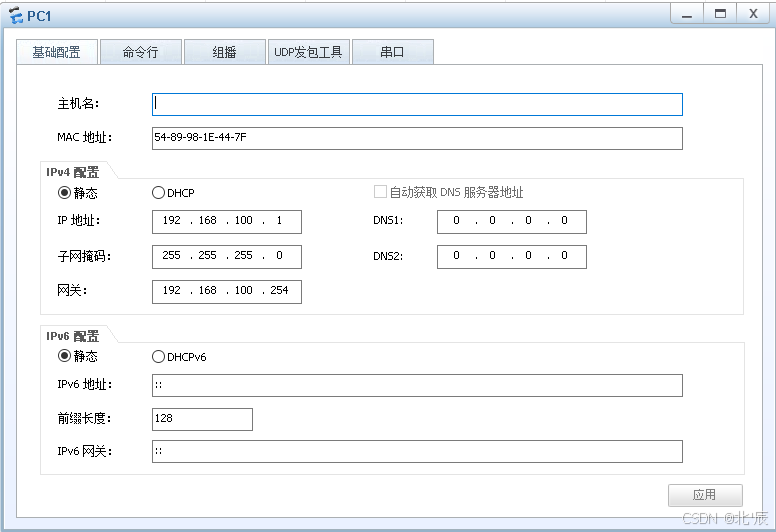Maximize the PC1 window

pyautogui.click(x=721, y=13)
